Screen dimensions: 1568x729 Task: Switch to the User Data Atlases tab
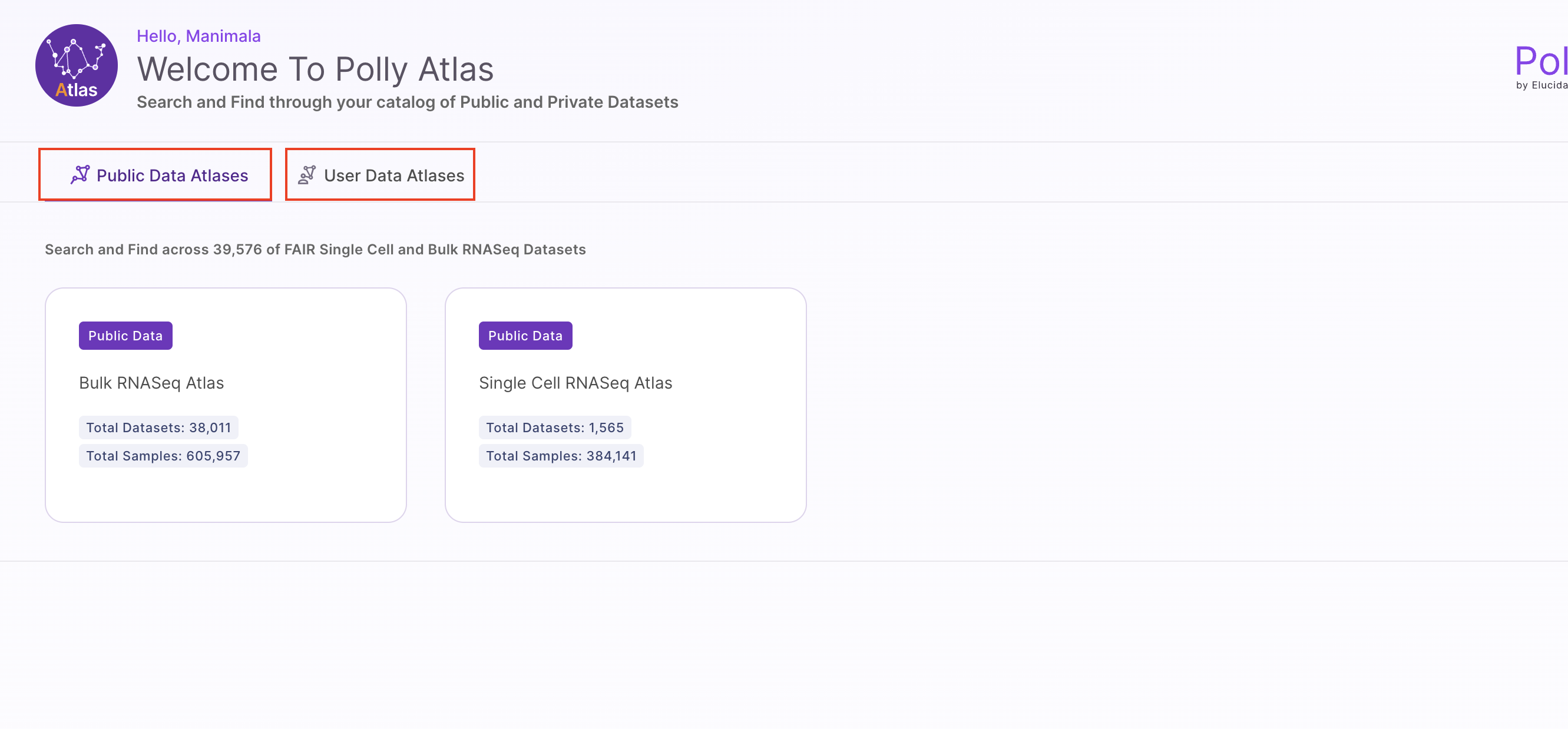(x=380, y=175)
